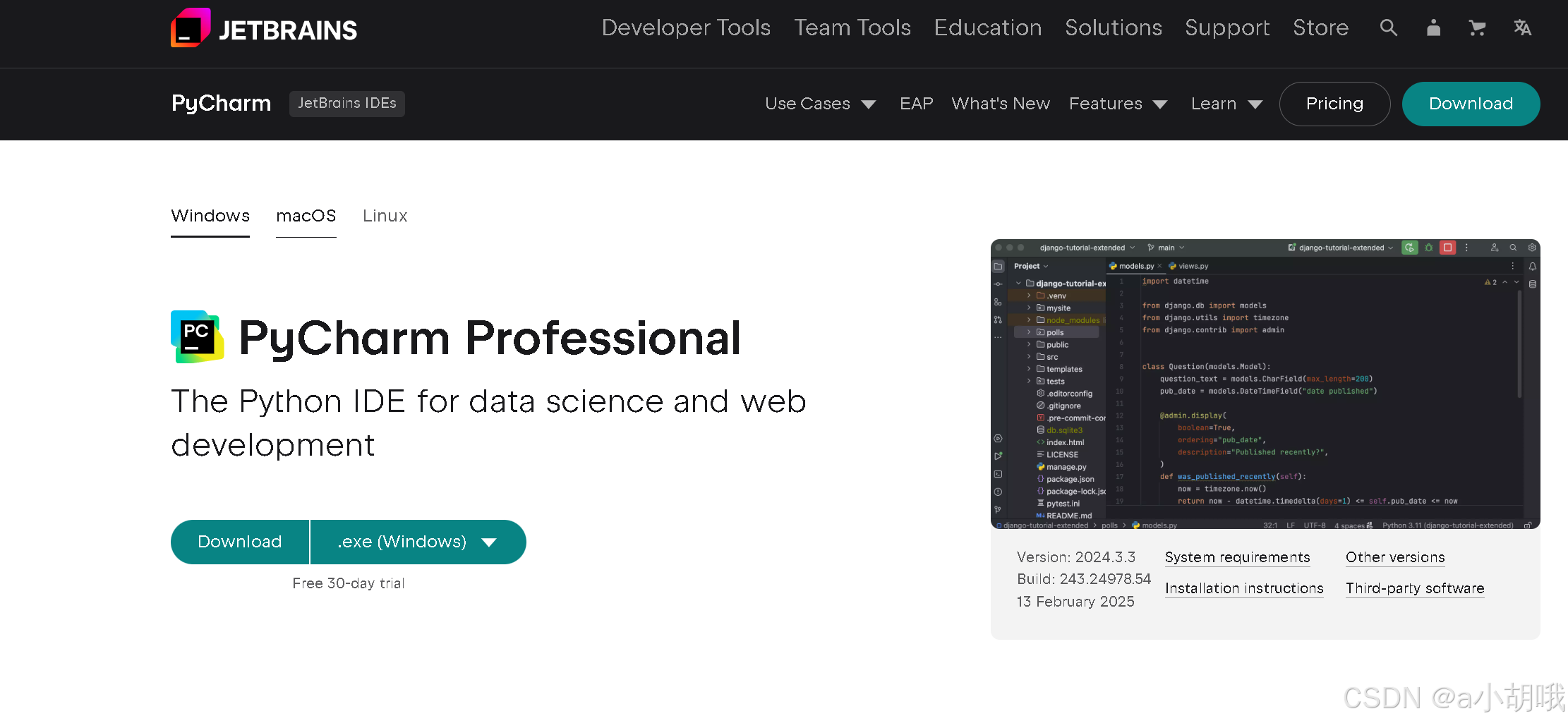Click the Build: 243.24978.54 text
The height and width of the screenshot is (723, 1568).
tap(1084, 579)
